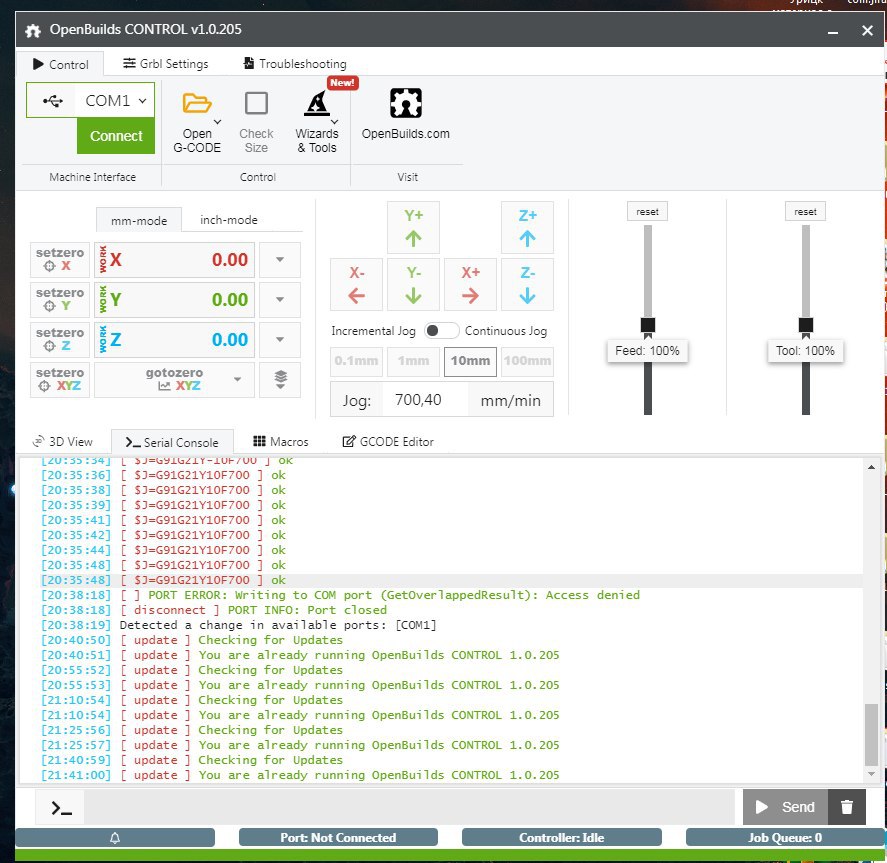
Task: Set zero for Z axis
Action: (x=60, y=339)
